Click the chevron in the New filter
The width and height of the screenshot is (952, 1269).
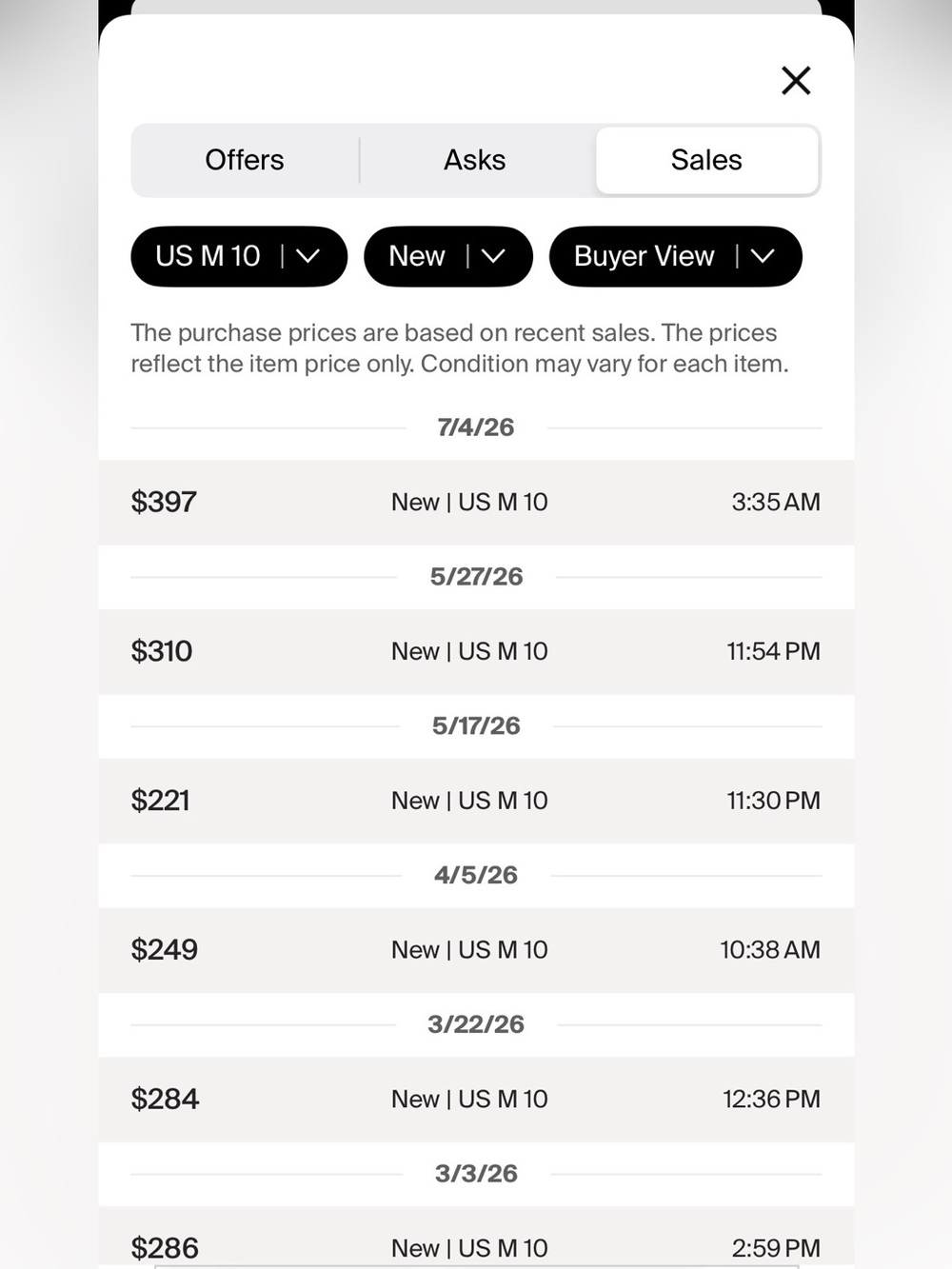pos(493,256)
